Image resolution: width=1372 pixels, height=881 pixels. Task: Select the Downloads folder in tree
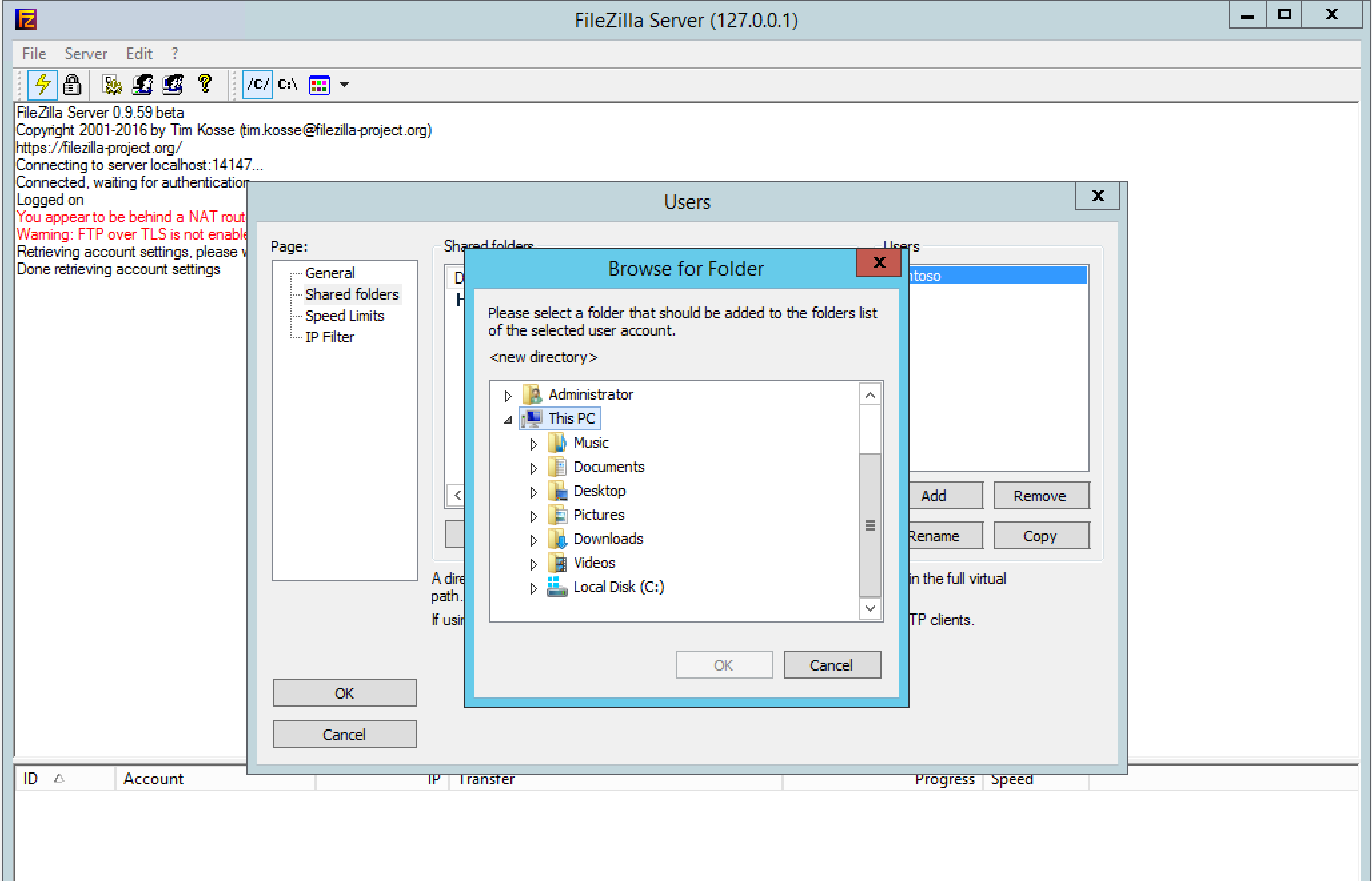point(607,539)
